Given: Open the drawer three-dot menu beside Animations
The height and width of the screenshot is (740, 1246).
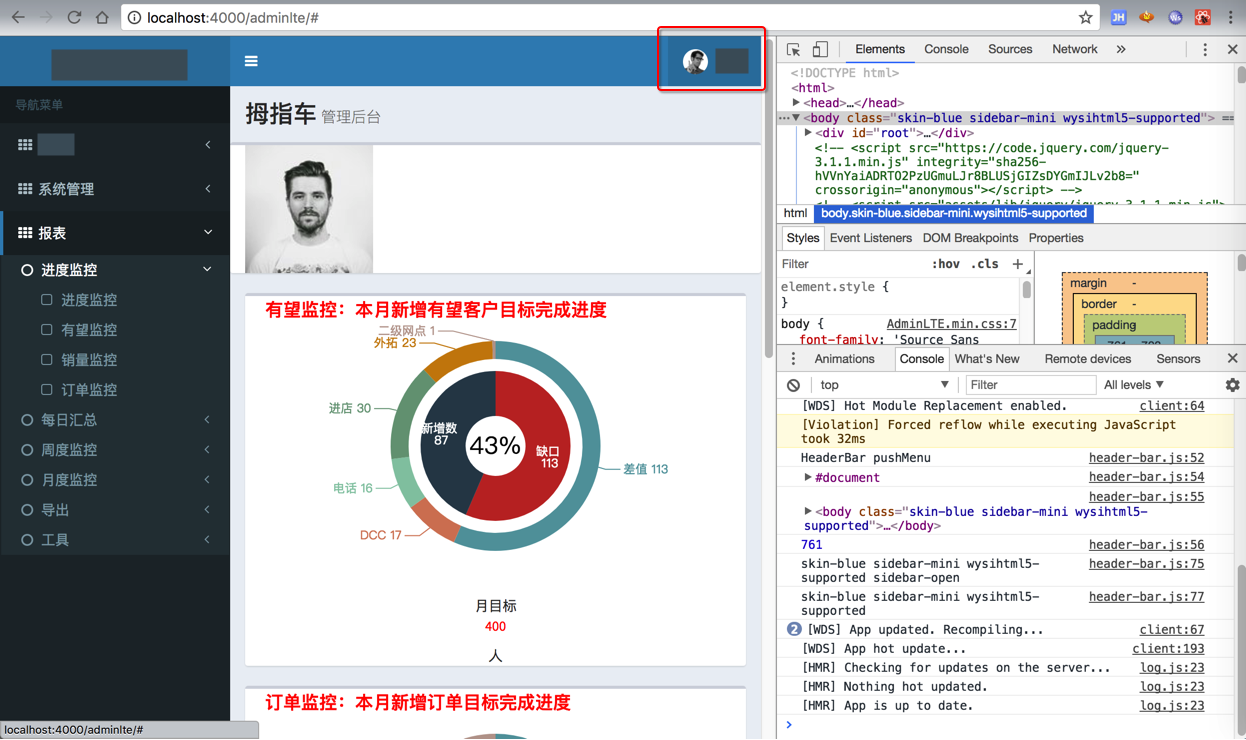Looking at the screenshot, I should coord(793,359).
